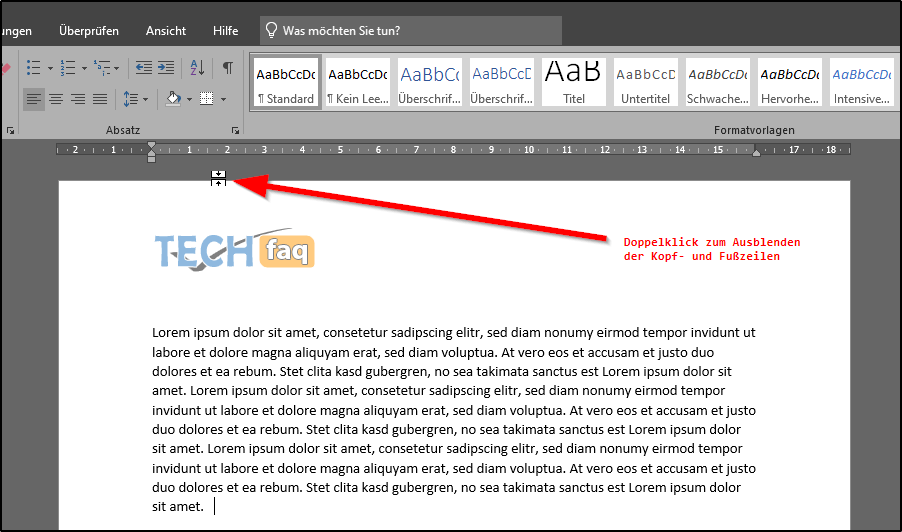Click the 'Was möchten Sie tun?' search field
Viewport: 902px width, 532px height.
tap(411, 30)
